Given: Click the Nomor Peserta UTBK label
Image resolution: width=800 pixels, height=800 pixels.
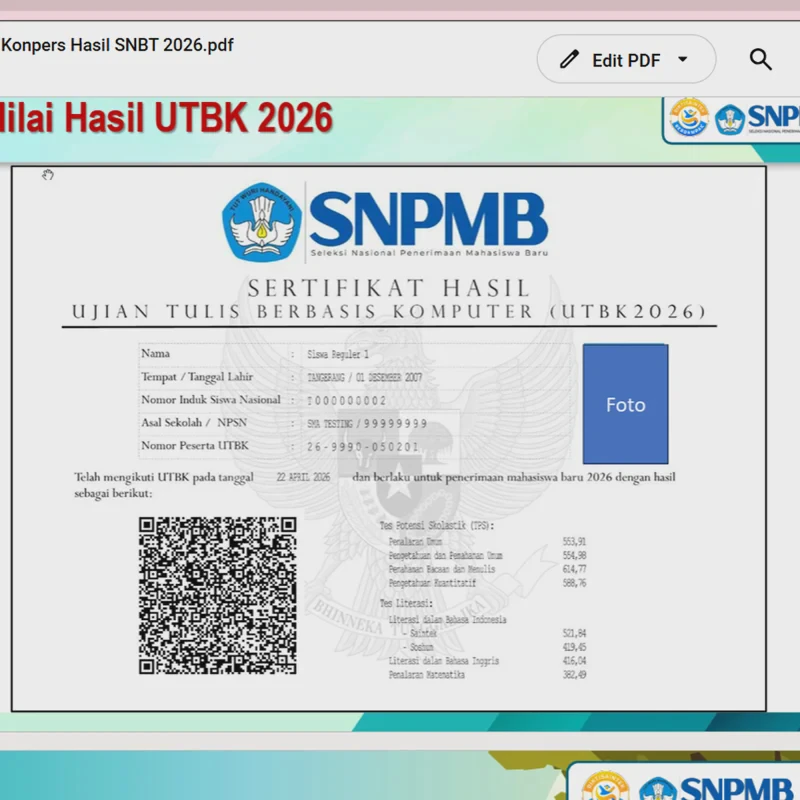Looking at the screenshot, I should pyautogui.click(x=195, y=445).
